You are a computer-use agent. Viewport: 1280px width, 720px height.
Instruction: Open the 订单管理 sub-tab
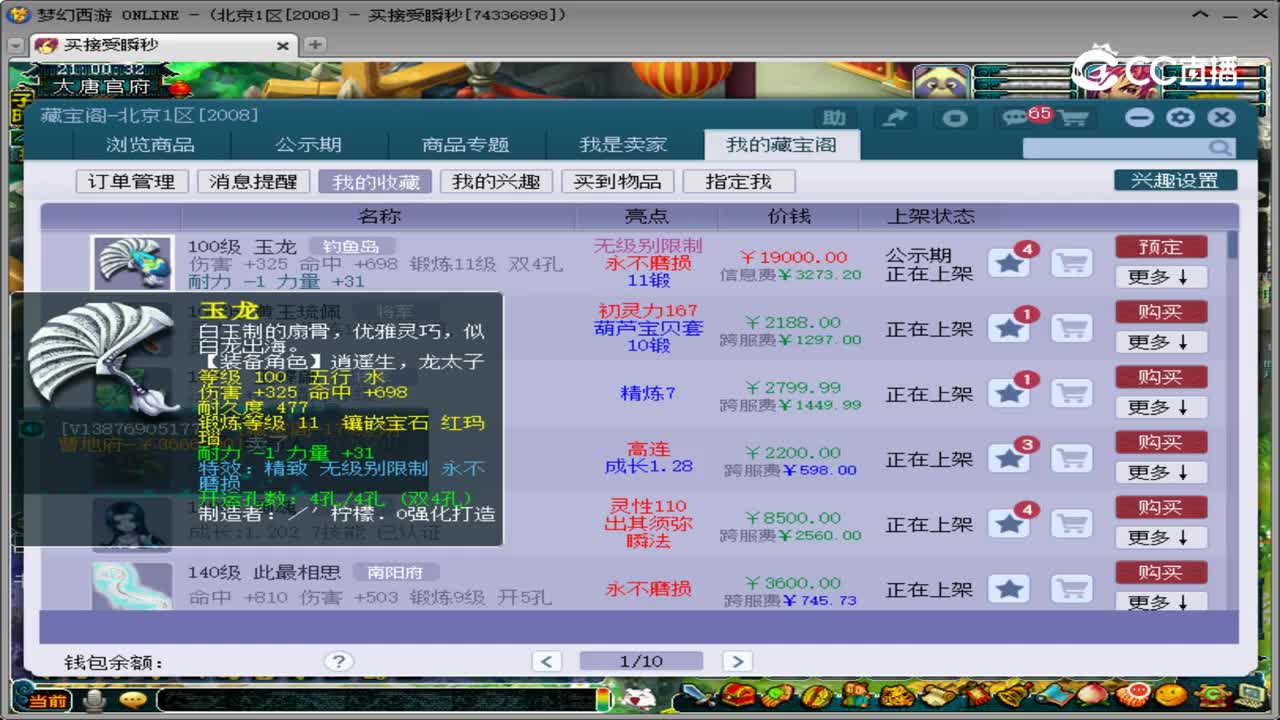tap(132, 181)
